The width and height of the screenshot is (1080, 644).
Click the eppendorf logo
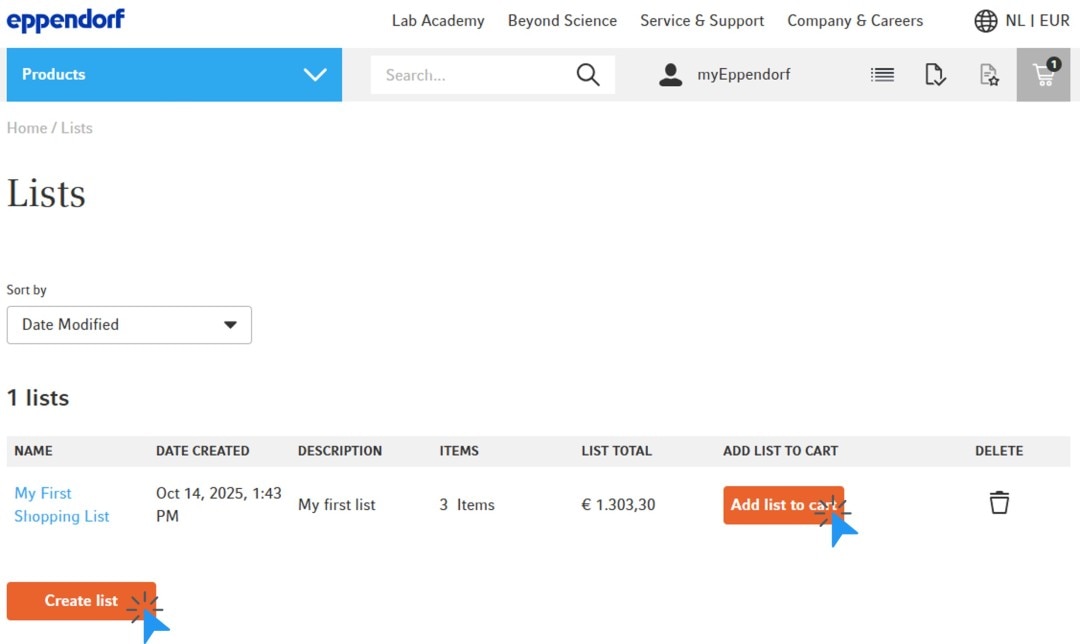pos(66,20)
